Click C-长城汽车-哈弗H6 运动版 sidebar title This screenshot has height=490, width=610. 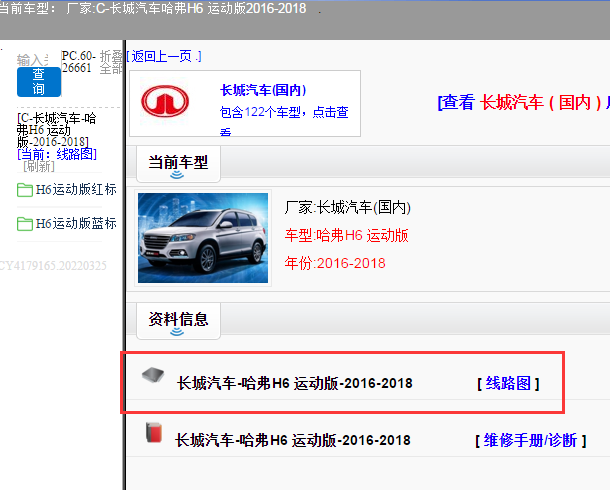click(x=56, y=130)
